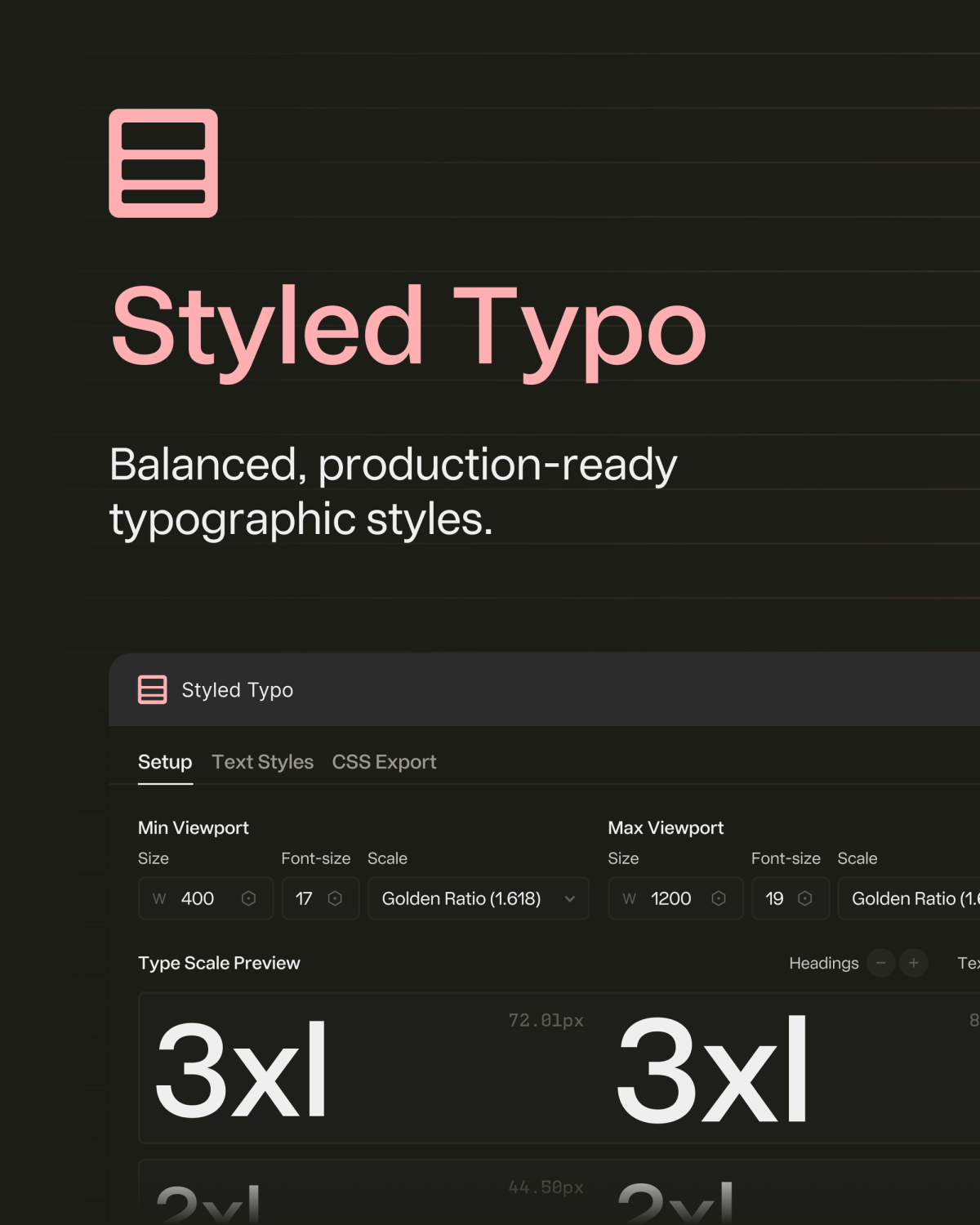Click the Headings label
Viewport: 980px width, 1225px height.
[824, 963]
